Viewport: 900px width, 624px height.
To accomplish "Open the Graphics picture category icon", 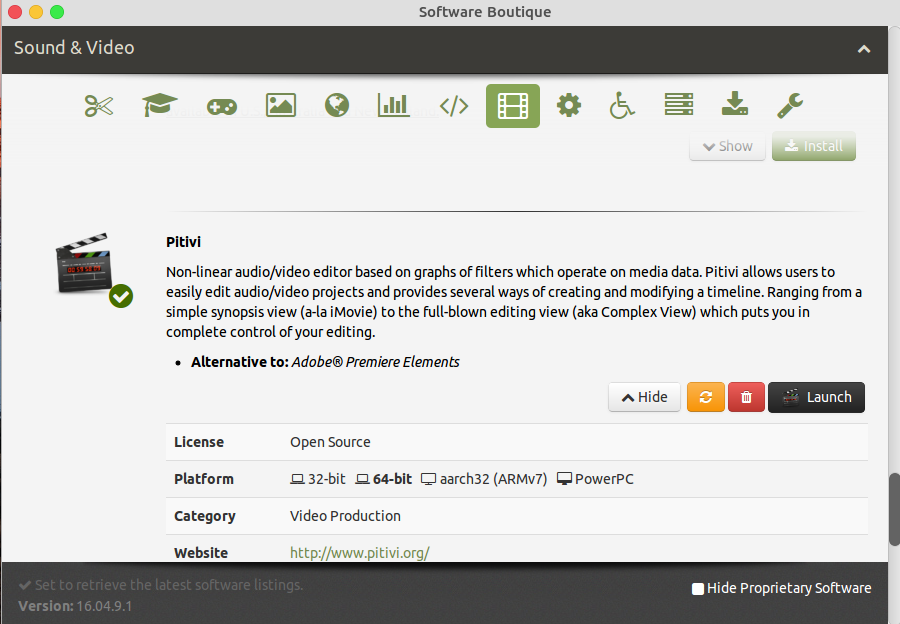I will (281, 106).
